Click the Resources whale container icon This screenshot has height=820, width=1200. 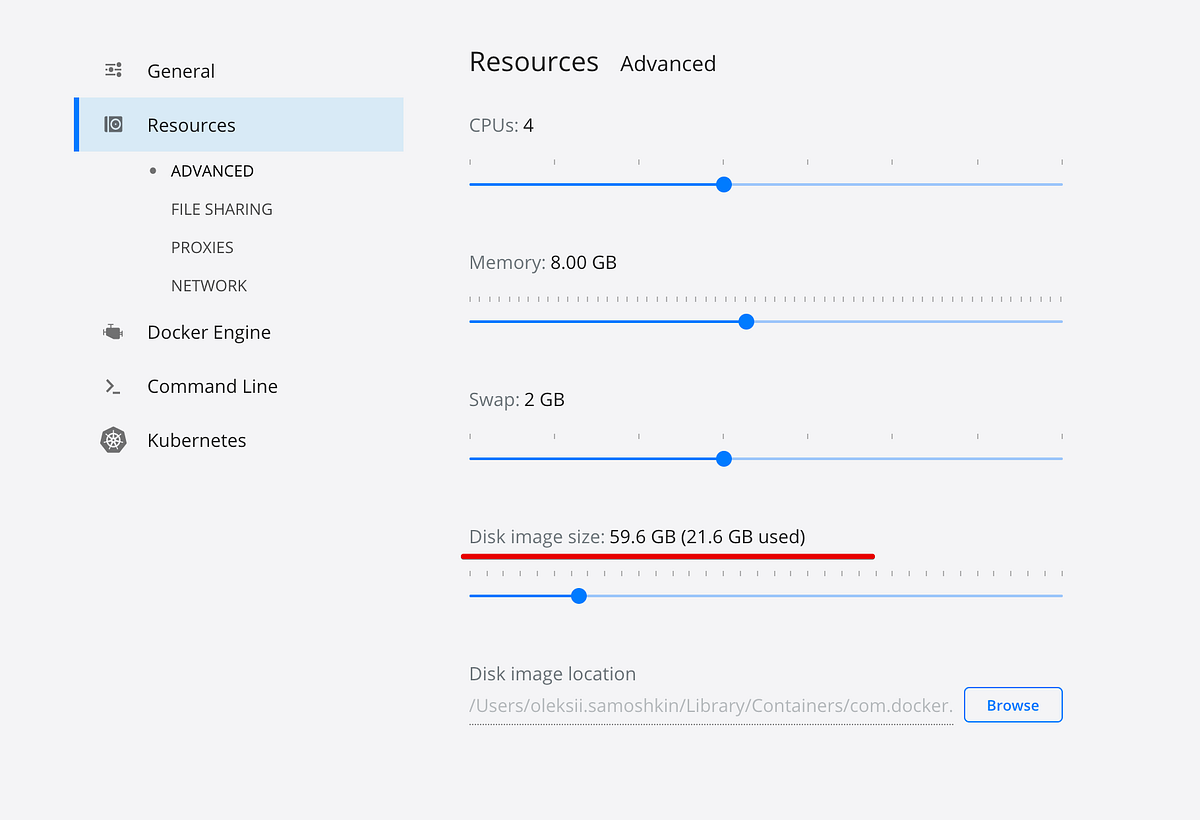(x=113, y=124)
